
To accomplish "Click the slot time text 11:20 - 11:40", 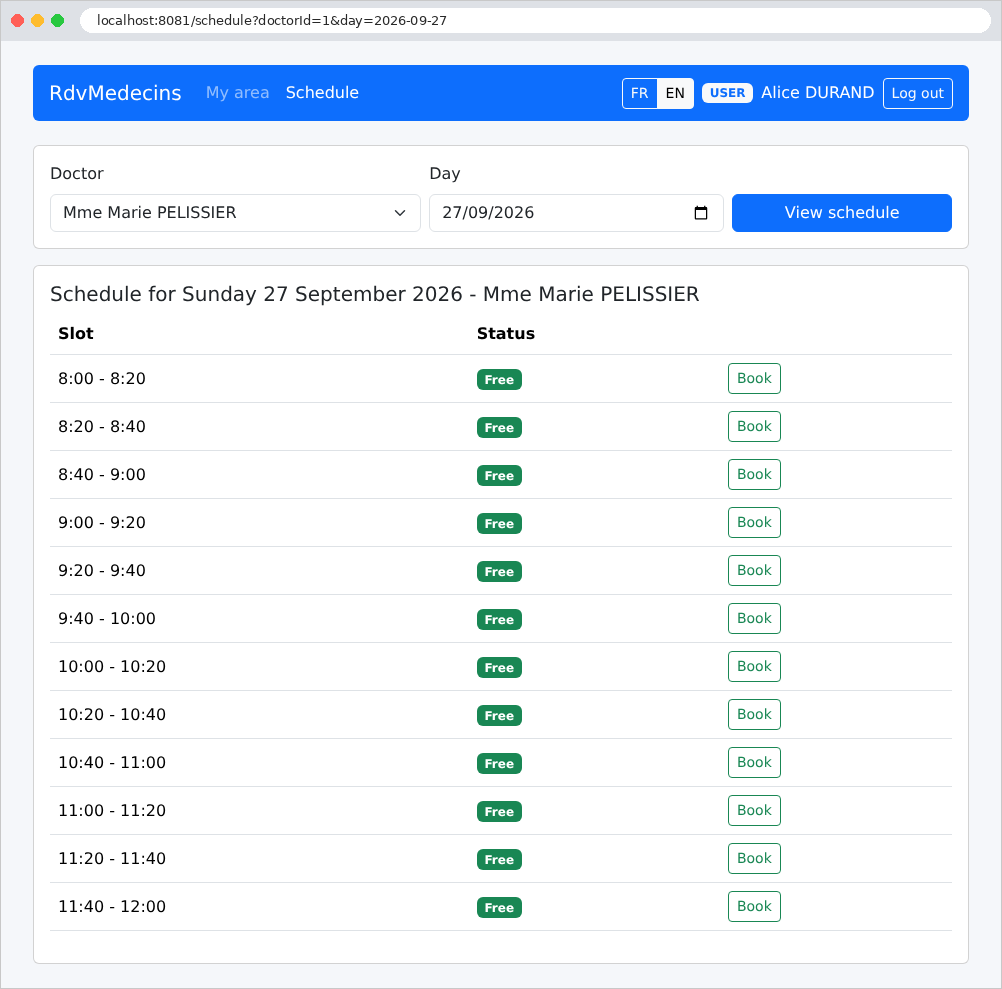I will coord(112,858).
